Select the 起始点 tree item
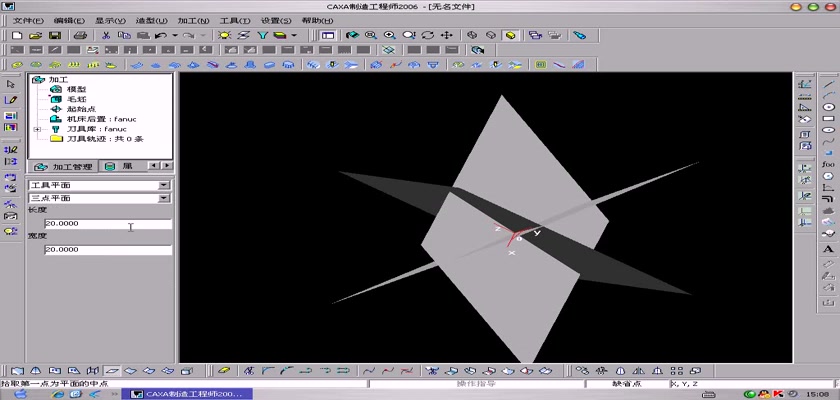The image size is (840, 400). (81, 109)
